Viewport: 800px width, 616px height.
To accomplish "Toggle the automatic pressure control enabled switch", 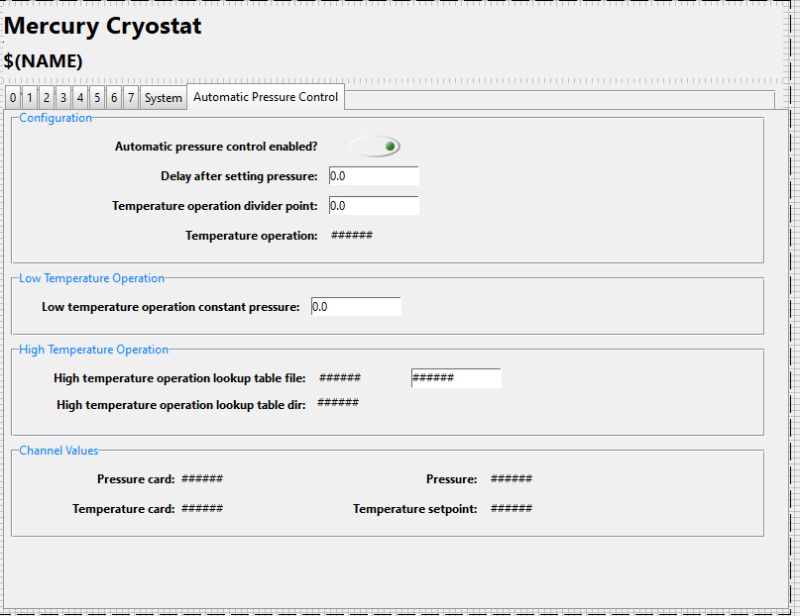I will click(375, 145).
